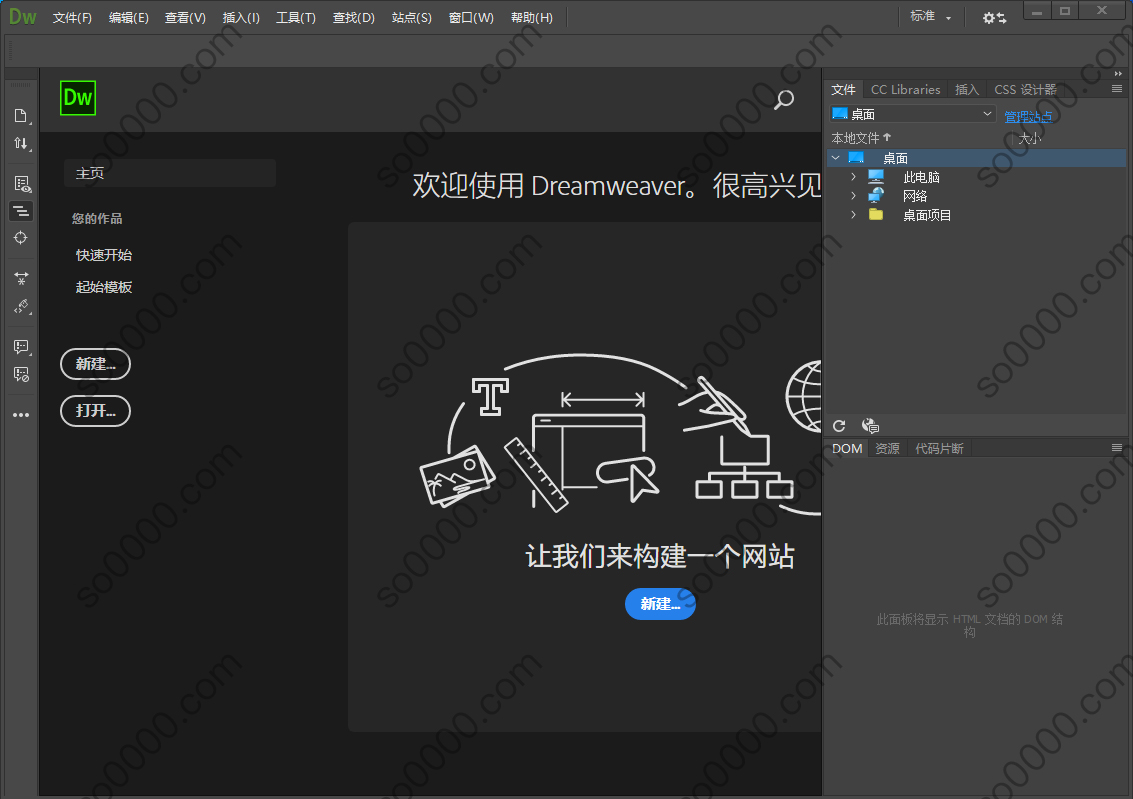
Task: Select 快速开始 in the start sidebar
Action: click(104, 255)
